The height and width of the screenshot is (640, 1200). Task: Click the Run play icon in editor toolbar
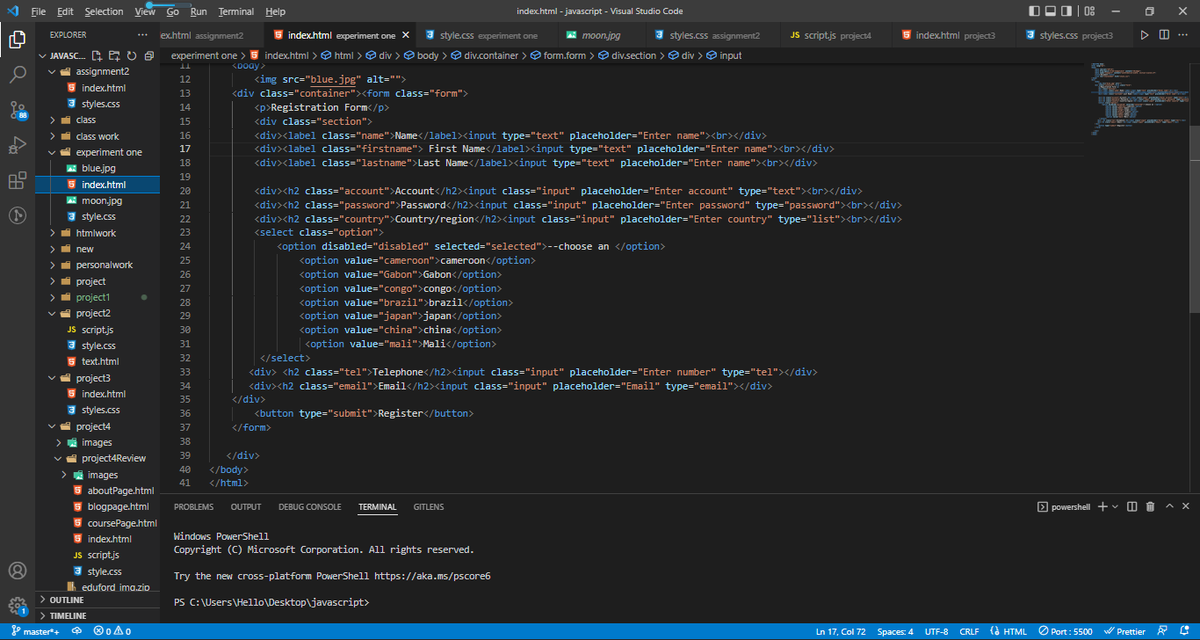[1145, 35]
